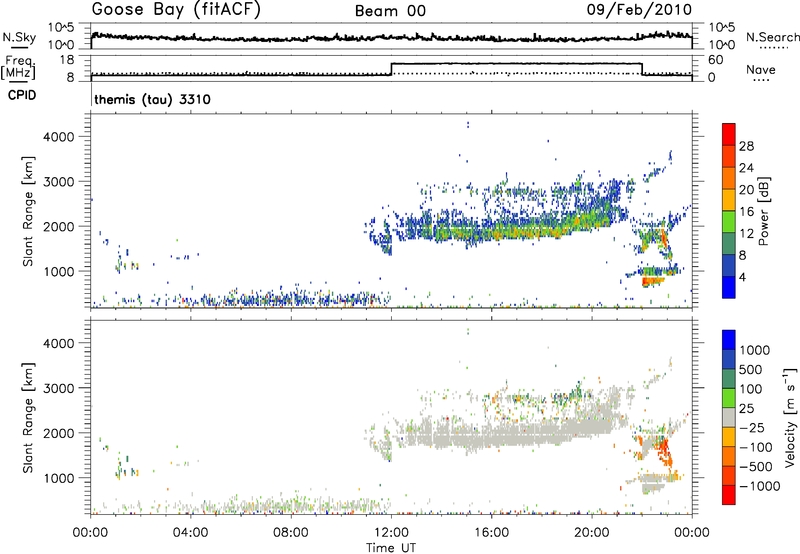This screenshot has height=554, width=800.
Task: Click the '-1000' Velocity colorbar value
Action: (760, 486)
